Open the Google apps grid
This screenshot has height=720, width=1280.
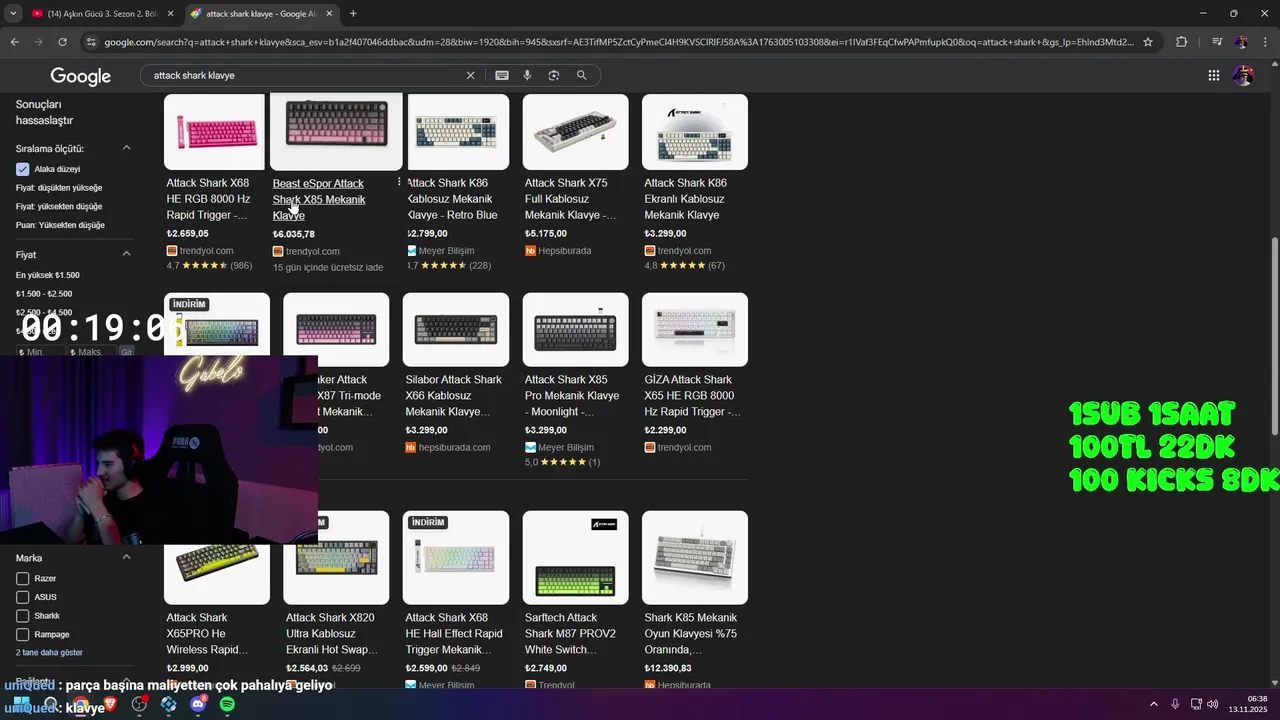click(x=1214, y=75)
